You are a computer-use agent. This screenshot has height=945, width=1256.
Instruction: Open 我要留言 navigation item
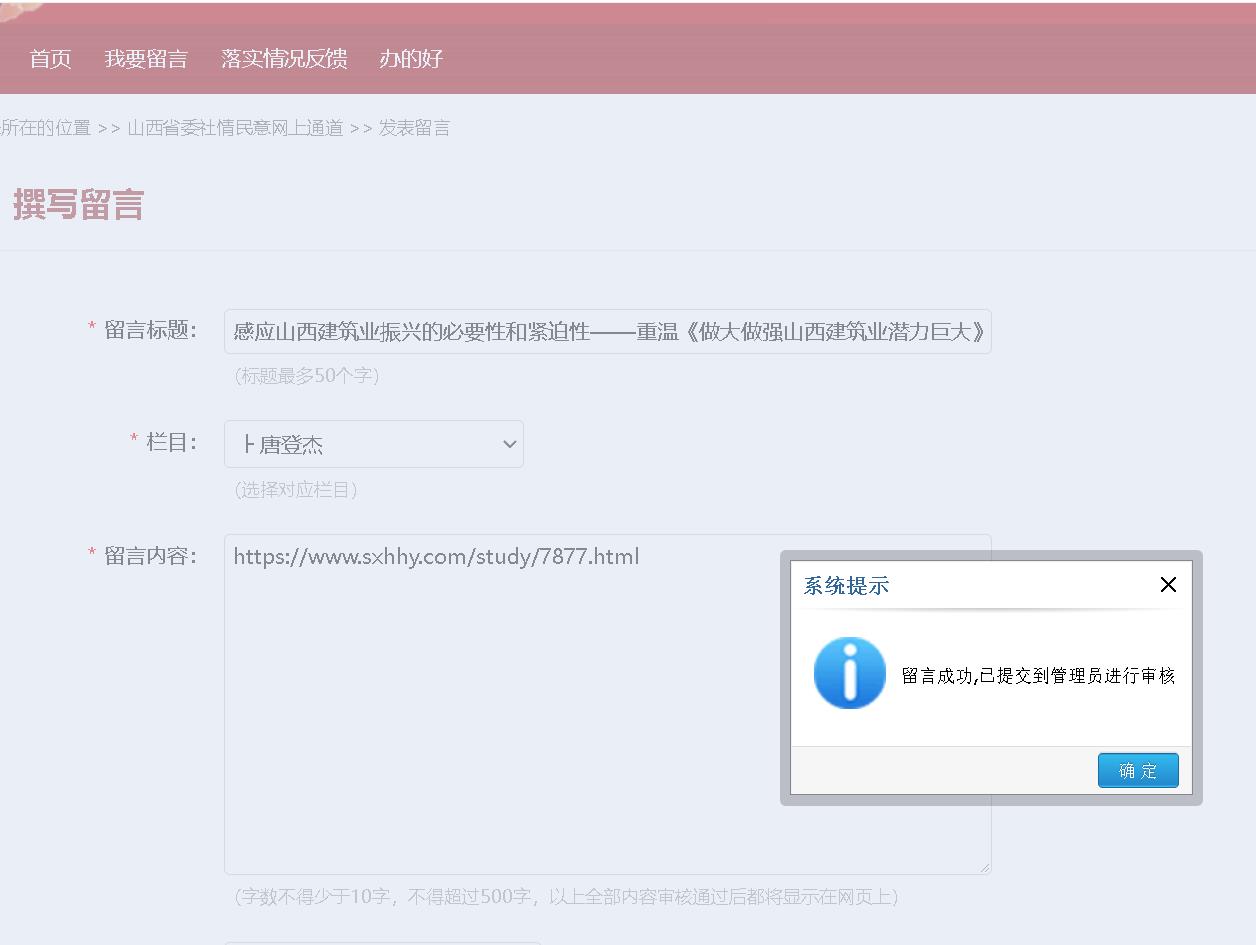(146, 59)
